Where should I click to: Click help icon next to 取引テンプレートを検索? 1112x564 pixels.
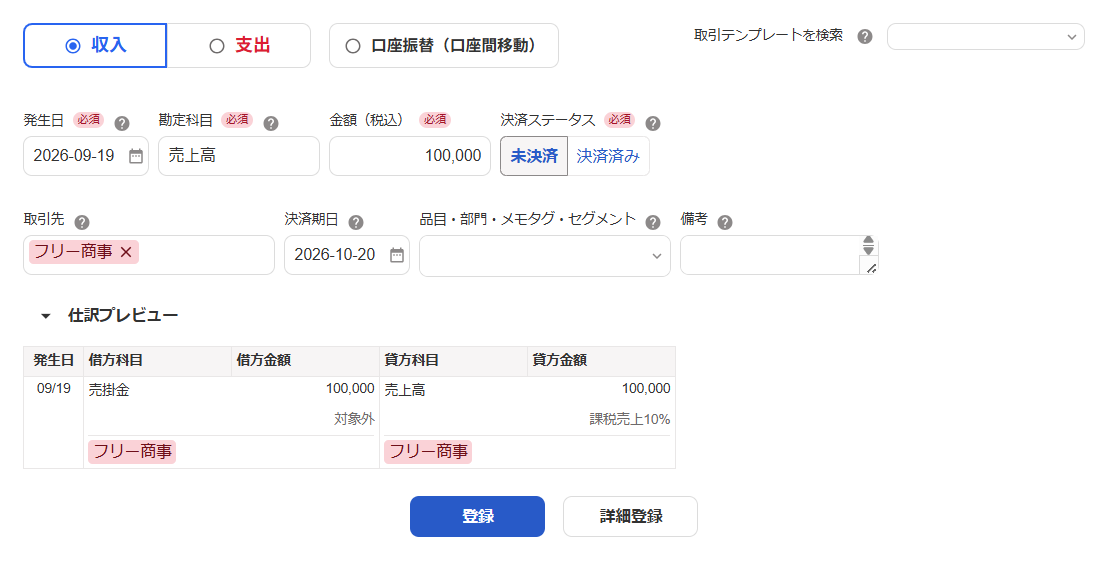coord(864,36)
